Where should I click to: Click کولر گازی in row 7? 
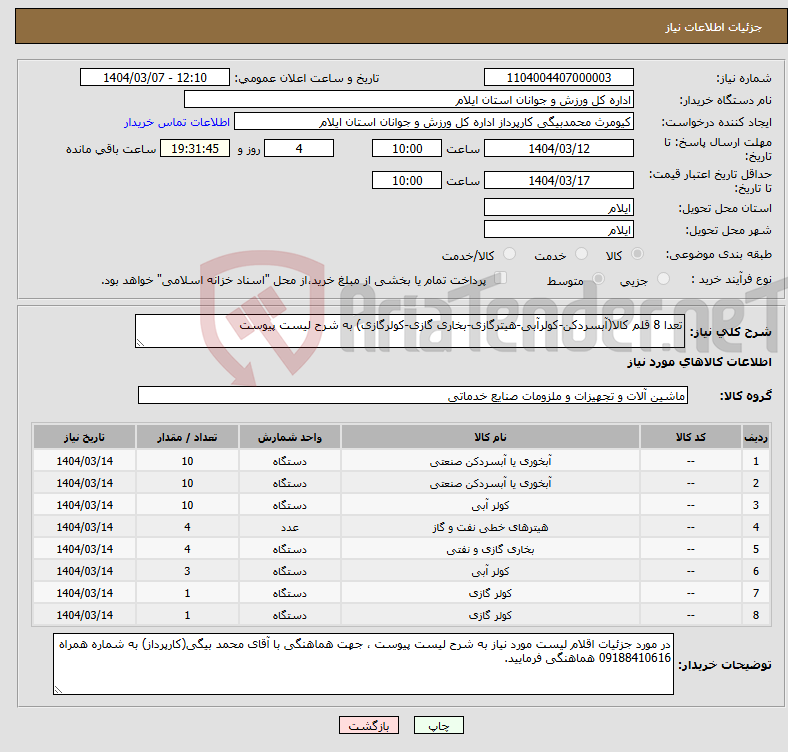[x=490, y=594]
